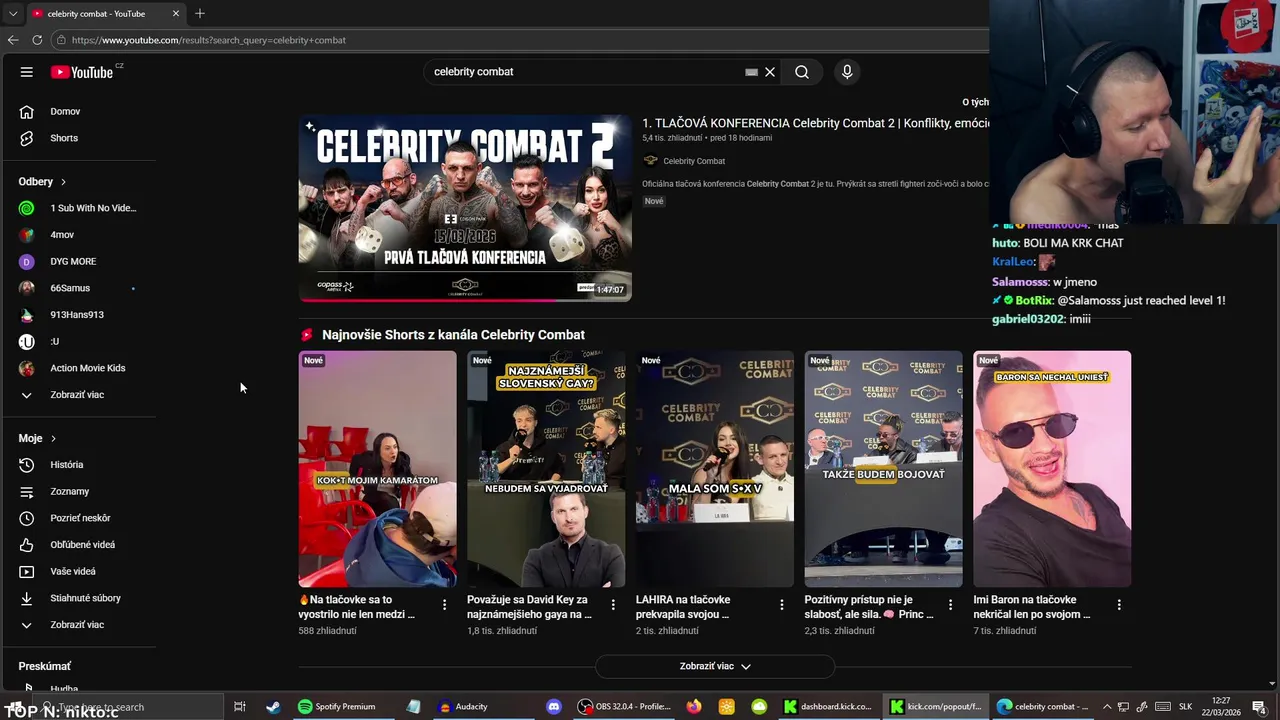Open options for the David Key short

click(x=613, y=605)
